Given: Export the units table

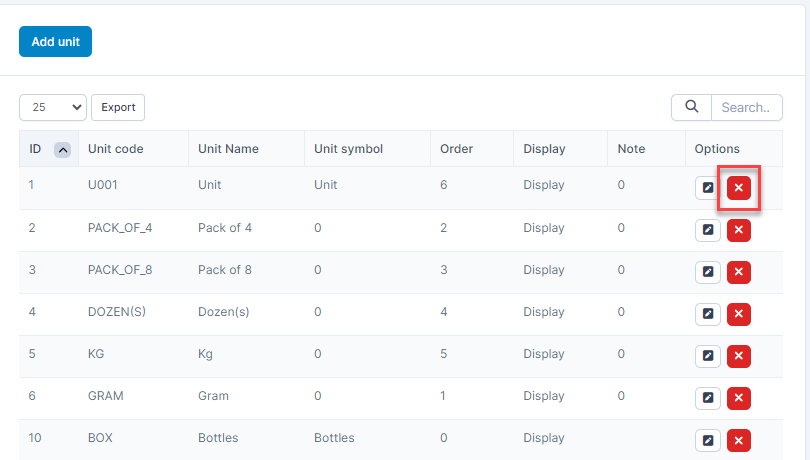Looking at the screenshot, I should click(118, 107).
